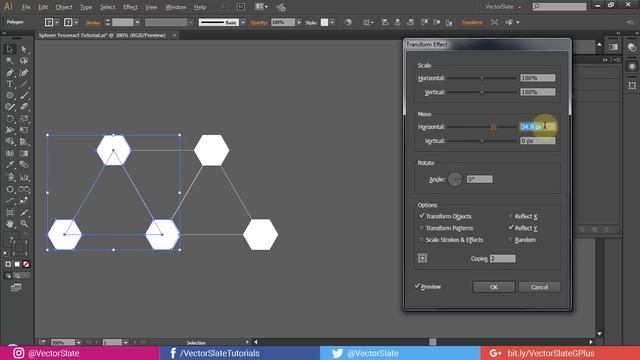This screenshot has width=640, height=360.
Task: Click Move Vertical value field
Action: [x=538, y=141]
